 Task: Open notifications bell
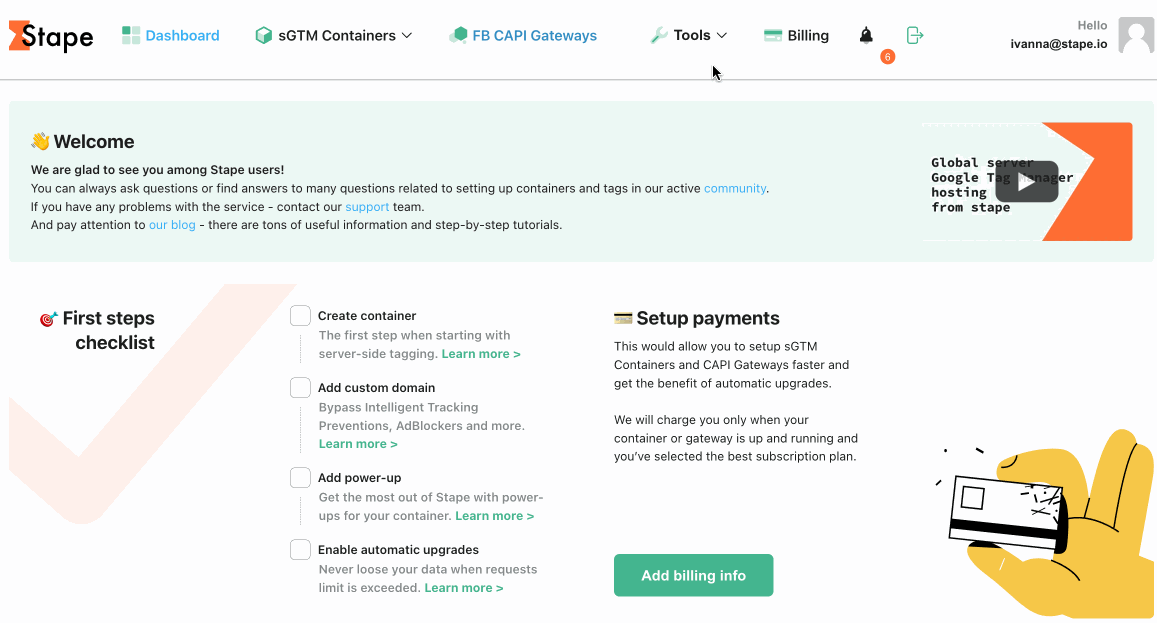pyautogui.click(x=866, y=35)
